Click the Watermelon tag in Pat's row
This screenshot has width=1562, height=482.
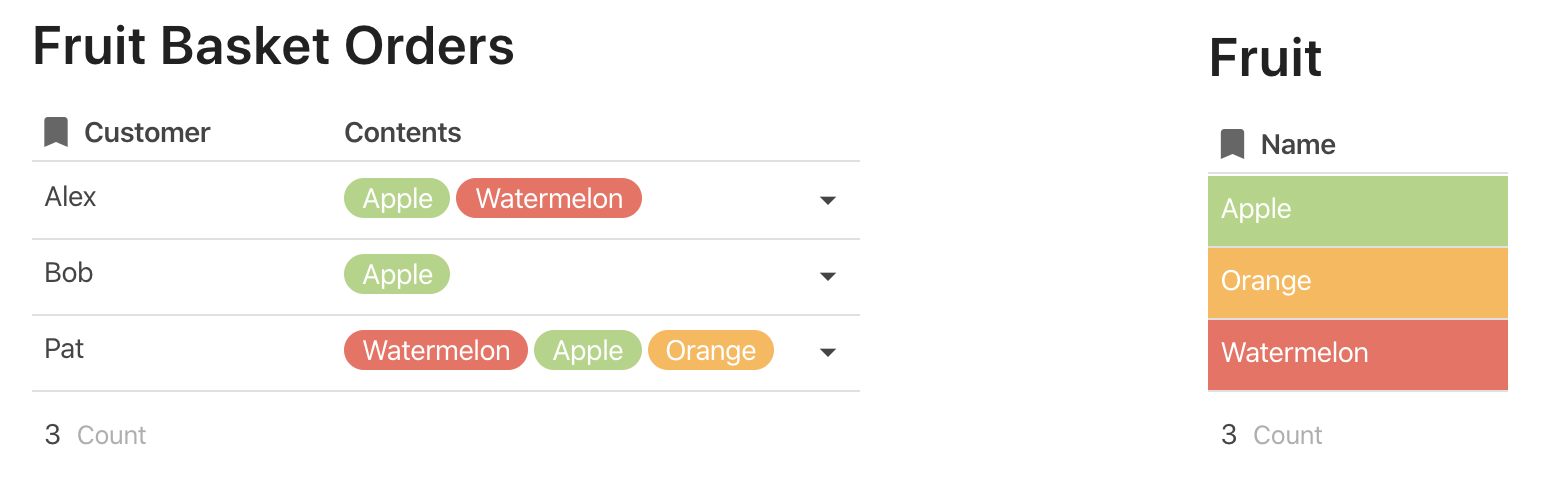coord(436,351)
